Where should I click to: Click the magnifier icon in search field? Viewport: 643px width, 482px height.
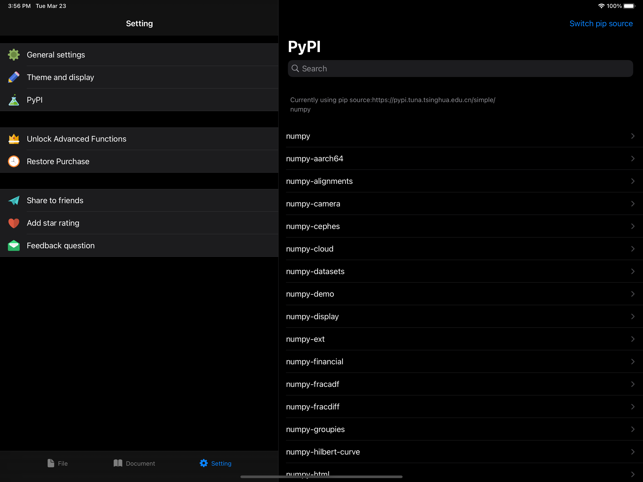tap(295, 69)
